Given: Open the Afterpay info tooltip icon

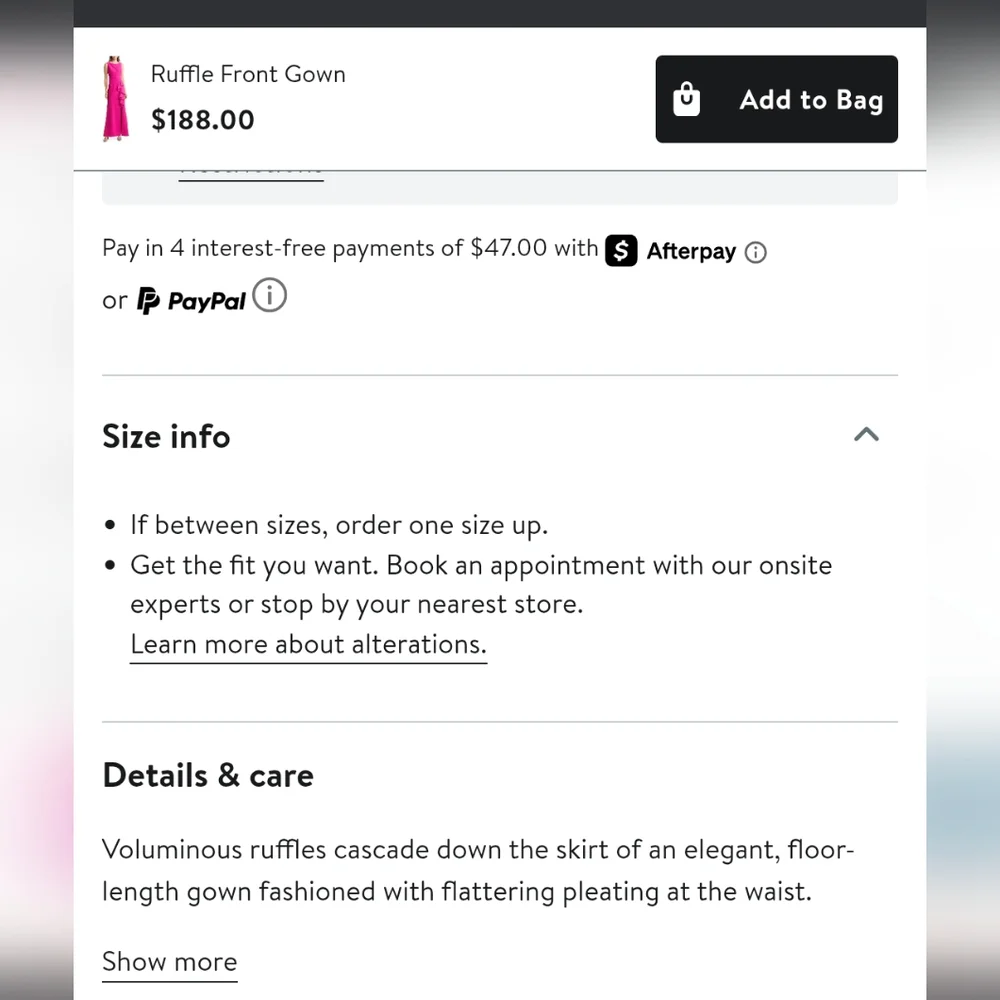Looking at the screenshot, I should pos(756,253).
